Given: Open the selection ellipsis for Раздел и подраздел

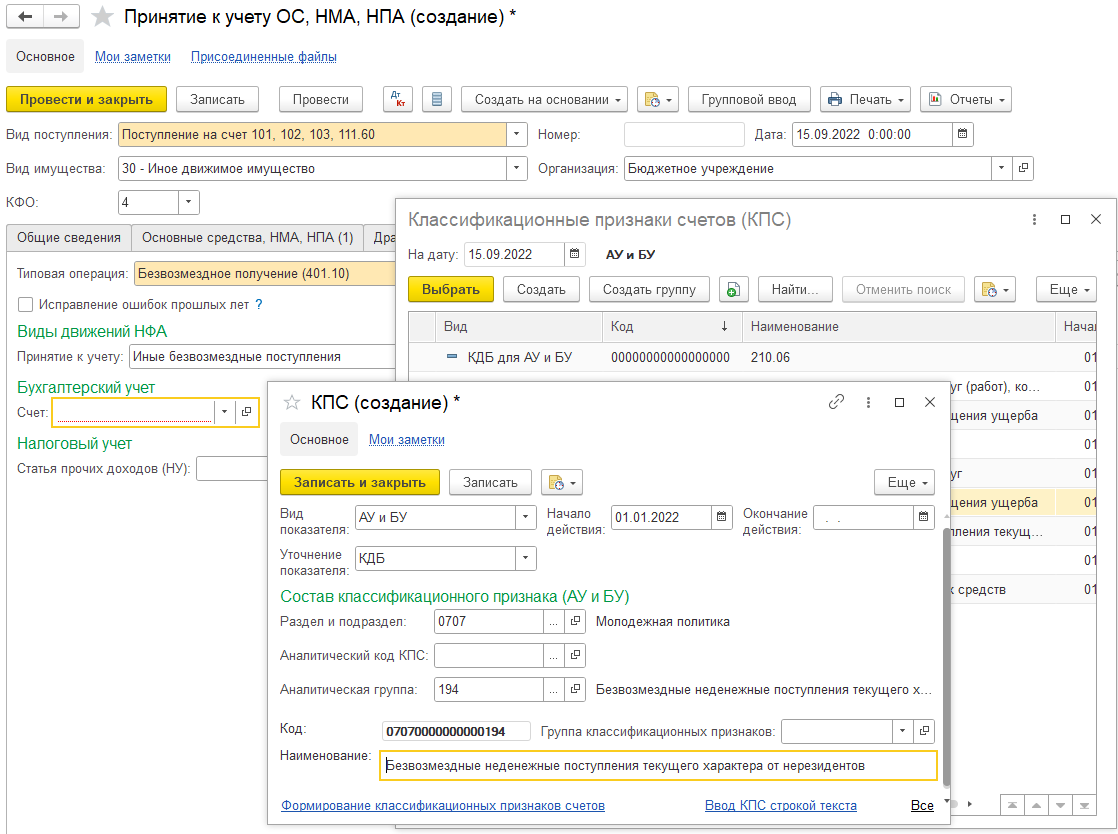Looking at the screenshot, I should pyautogui.click(x=553, y=622).
